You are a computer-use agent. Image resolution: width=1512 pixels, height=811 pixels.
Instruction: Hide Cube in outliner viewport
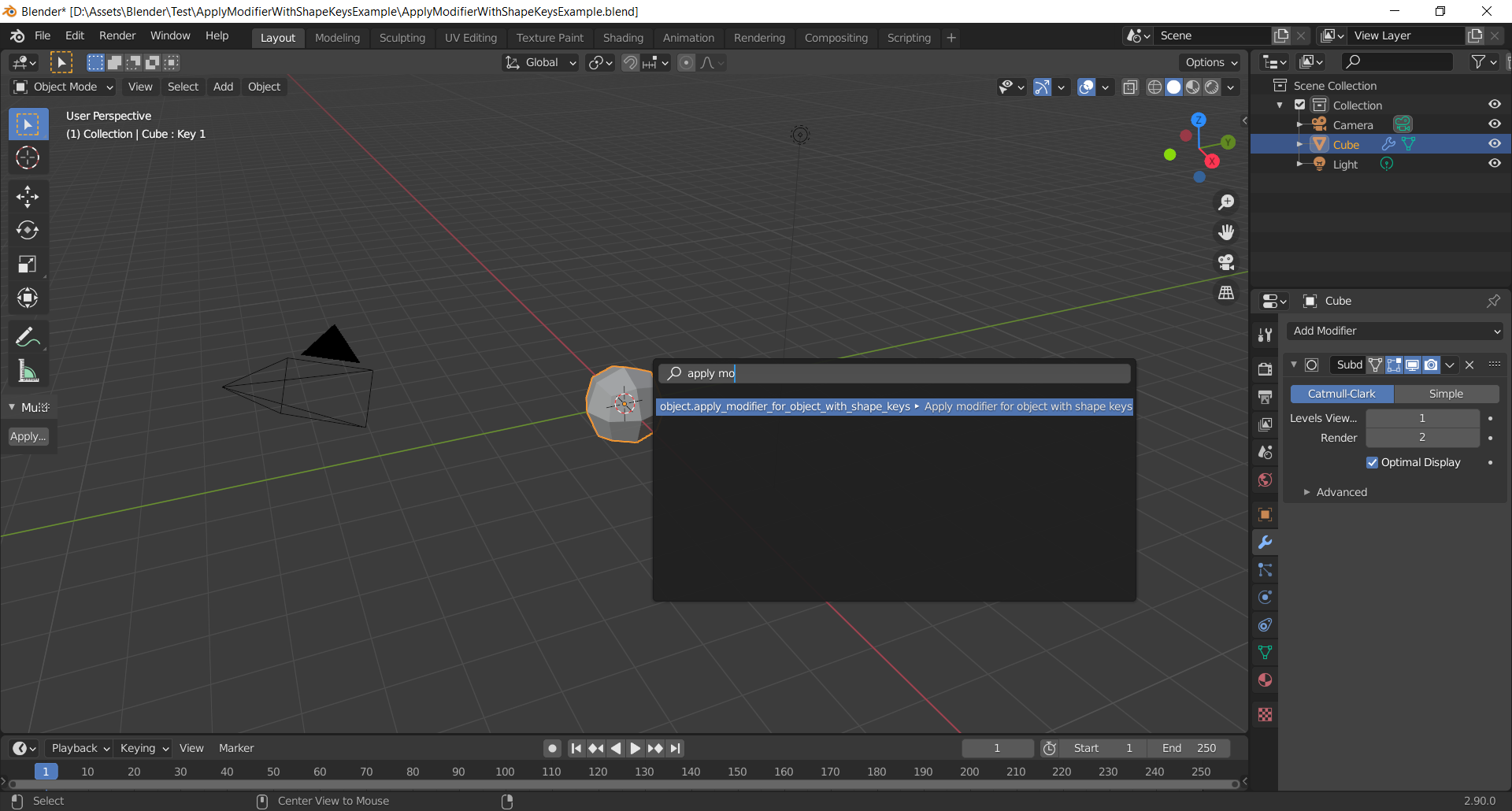coord(1494,144)
